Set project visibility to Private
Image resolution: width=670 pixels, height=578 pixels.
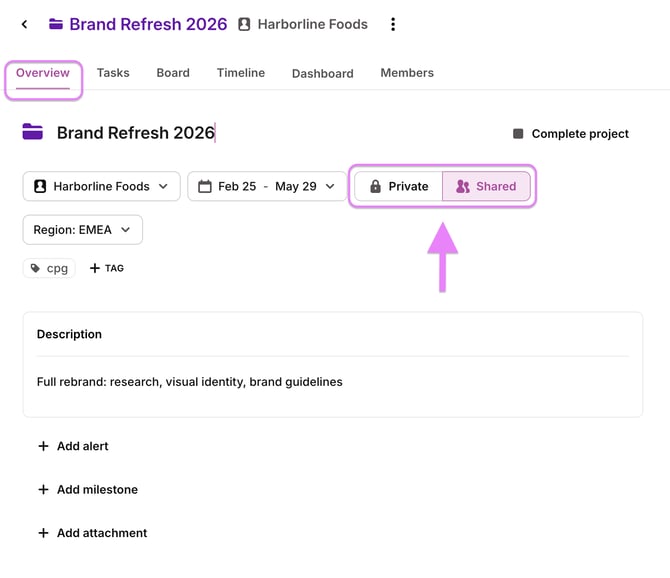tap(399, 186)
